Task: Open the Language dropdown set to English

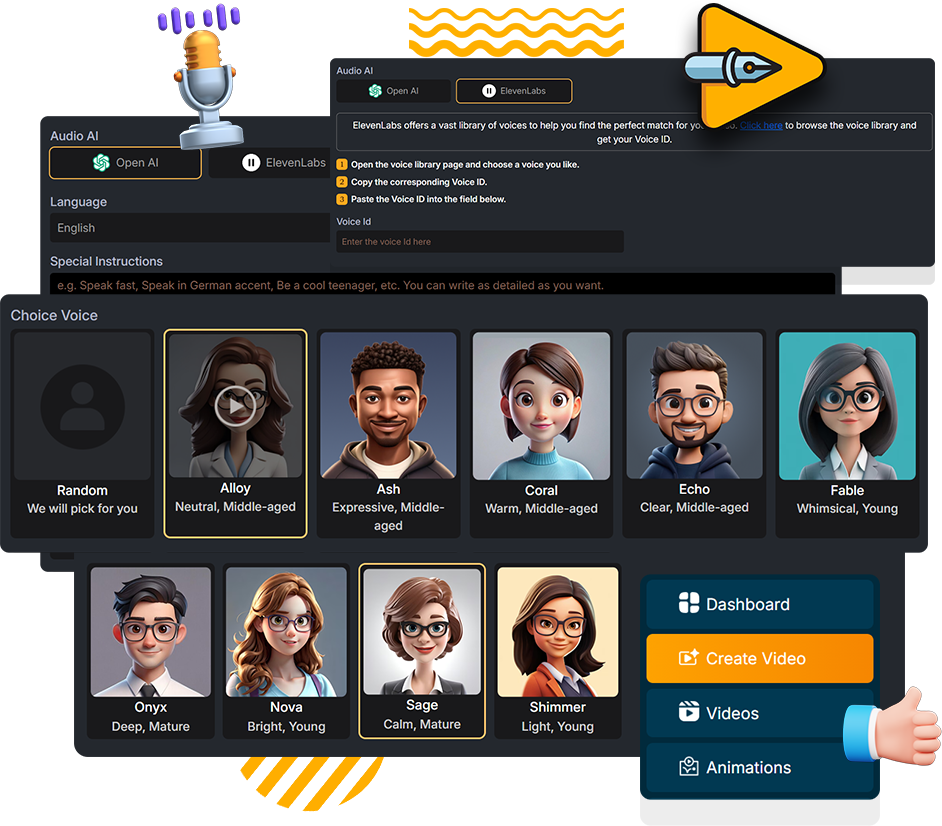Action: (190, 228)
